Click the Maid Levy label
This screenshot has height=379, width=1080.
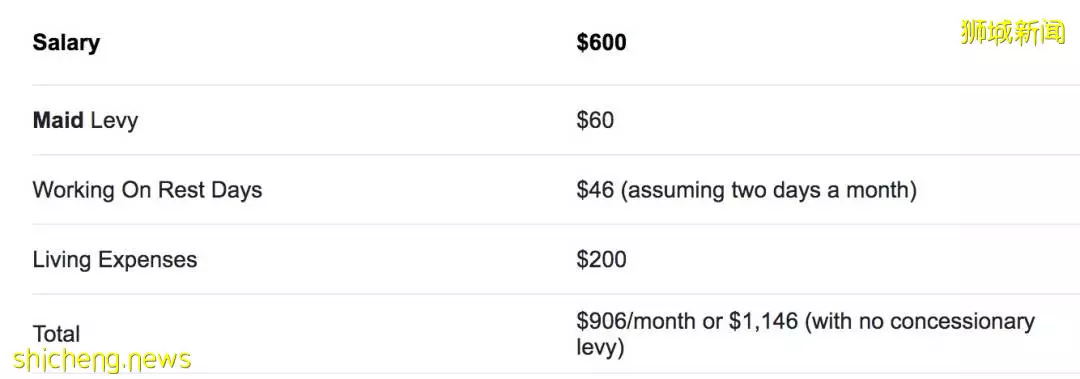(85, 121)
